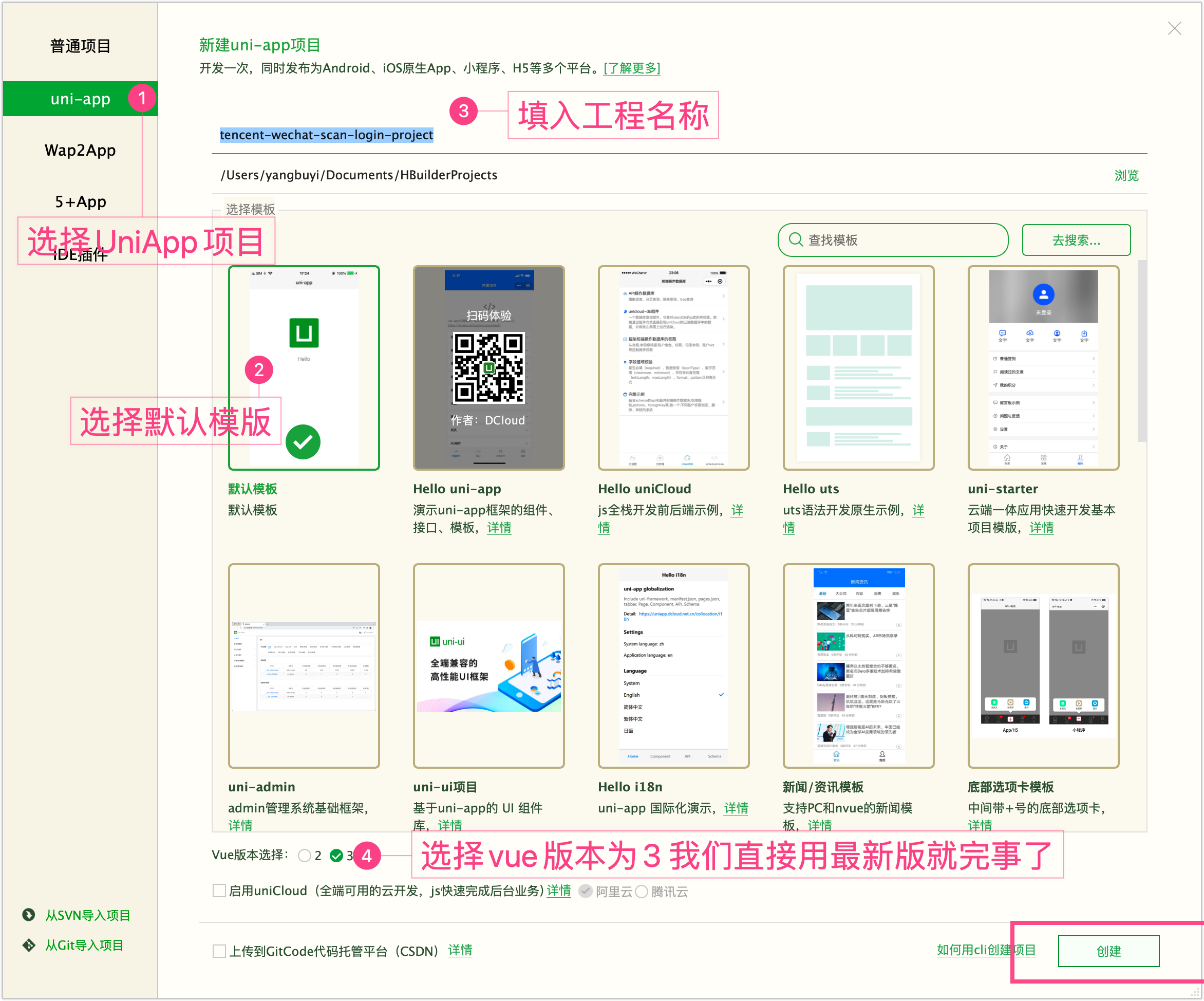
Task: Click the magnifier icon in template search
Action: click(x=796, y=240)
